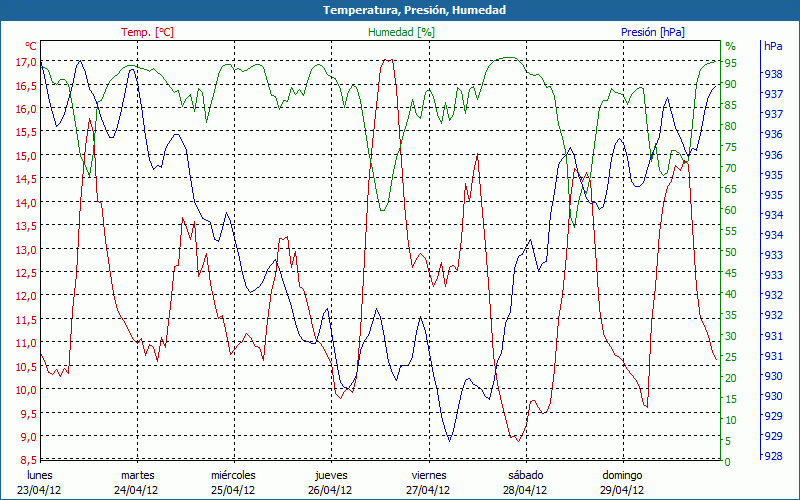Select the martes 24/04/12 date label

137,482
